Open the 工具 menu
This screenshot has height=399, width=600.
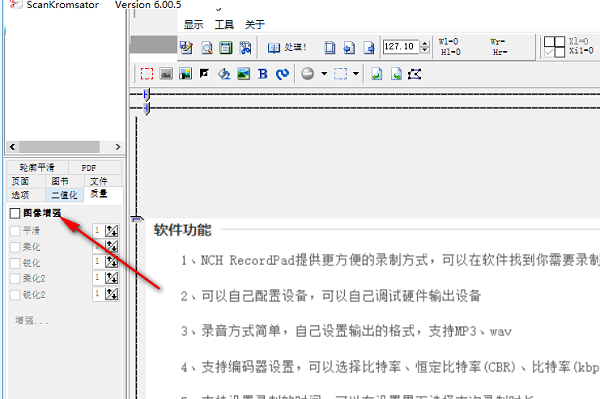click(224, 25)
